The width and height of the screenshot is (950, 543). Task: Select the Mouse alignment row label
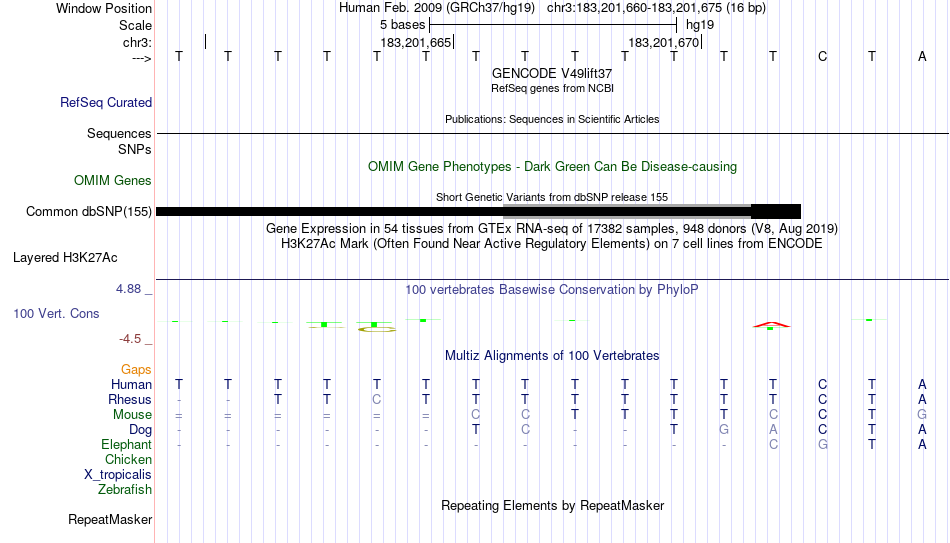132,415
